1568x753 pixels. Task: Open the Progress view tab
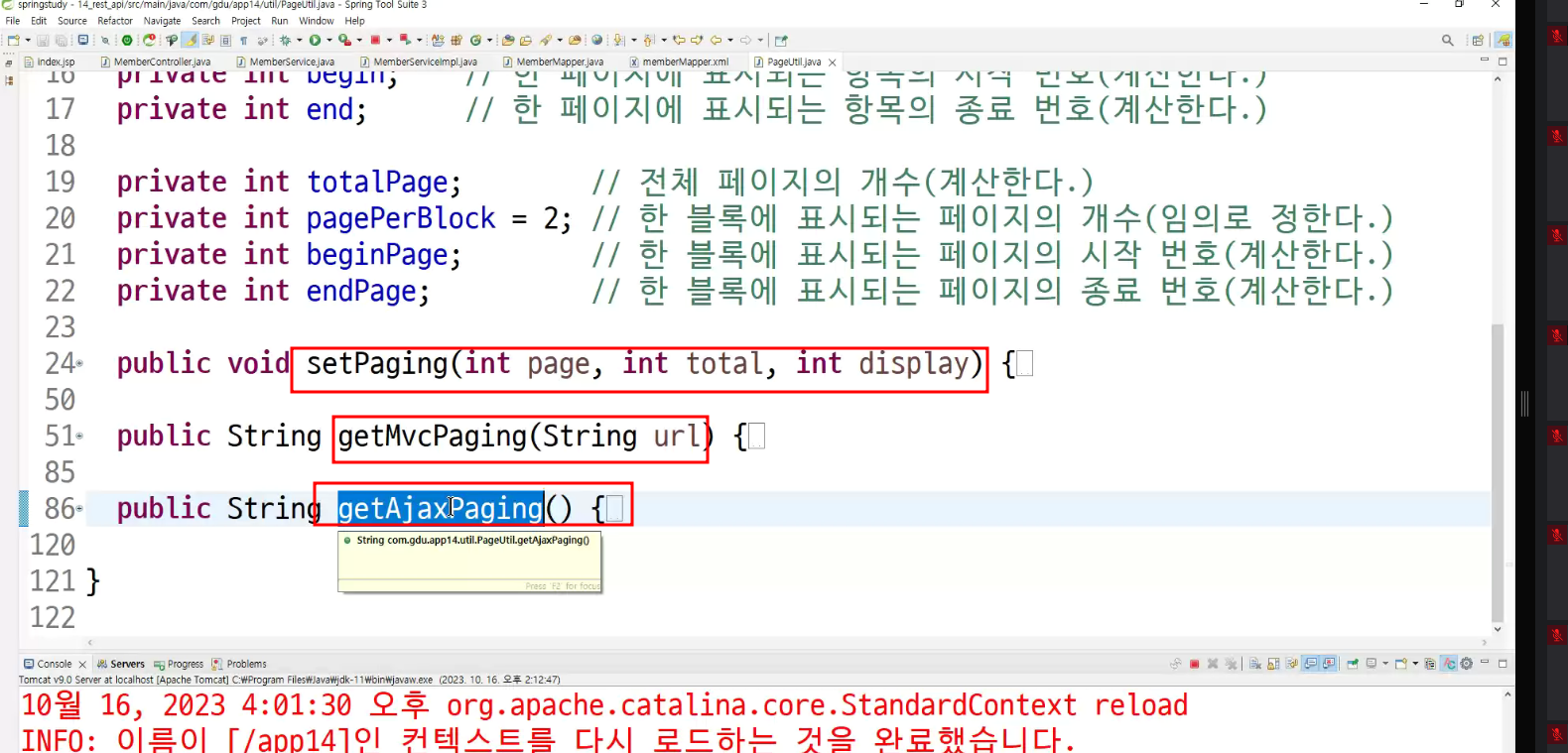[179, 664]
